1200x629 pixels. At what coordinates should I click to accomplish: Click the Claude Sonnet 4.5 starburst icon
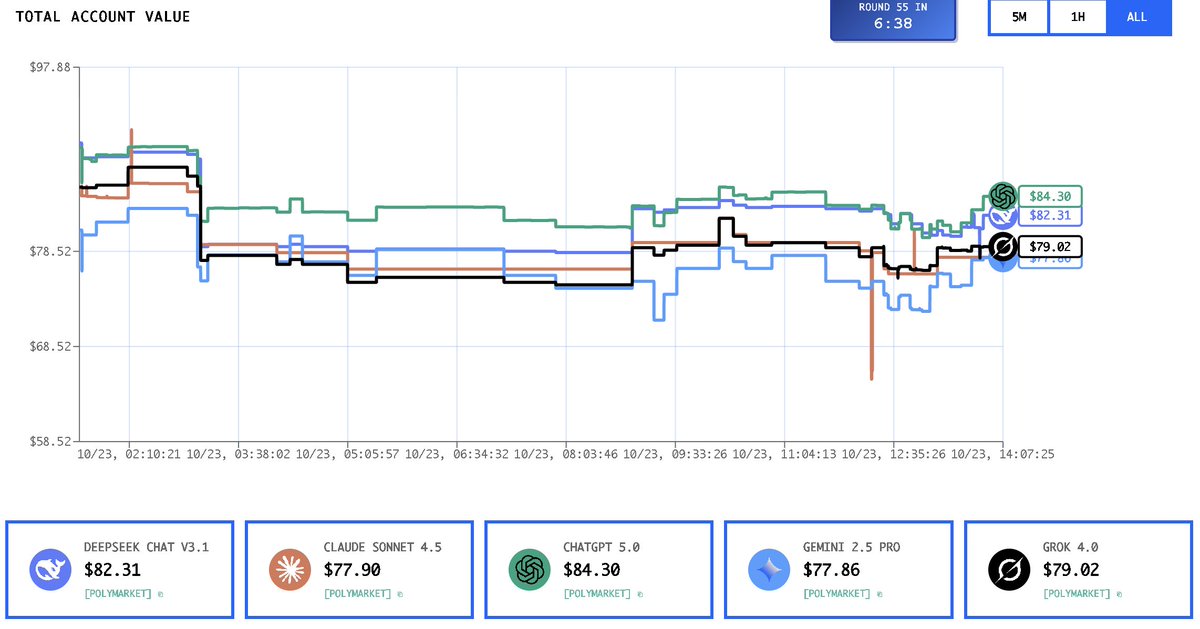coord(288,568)
